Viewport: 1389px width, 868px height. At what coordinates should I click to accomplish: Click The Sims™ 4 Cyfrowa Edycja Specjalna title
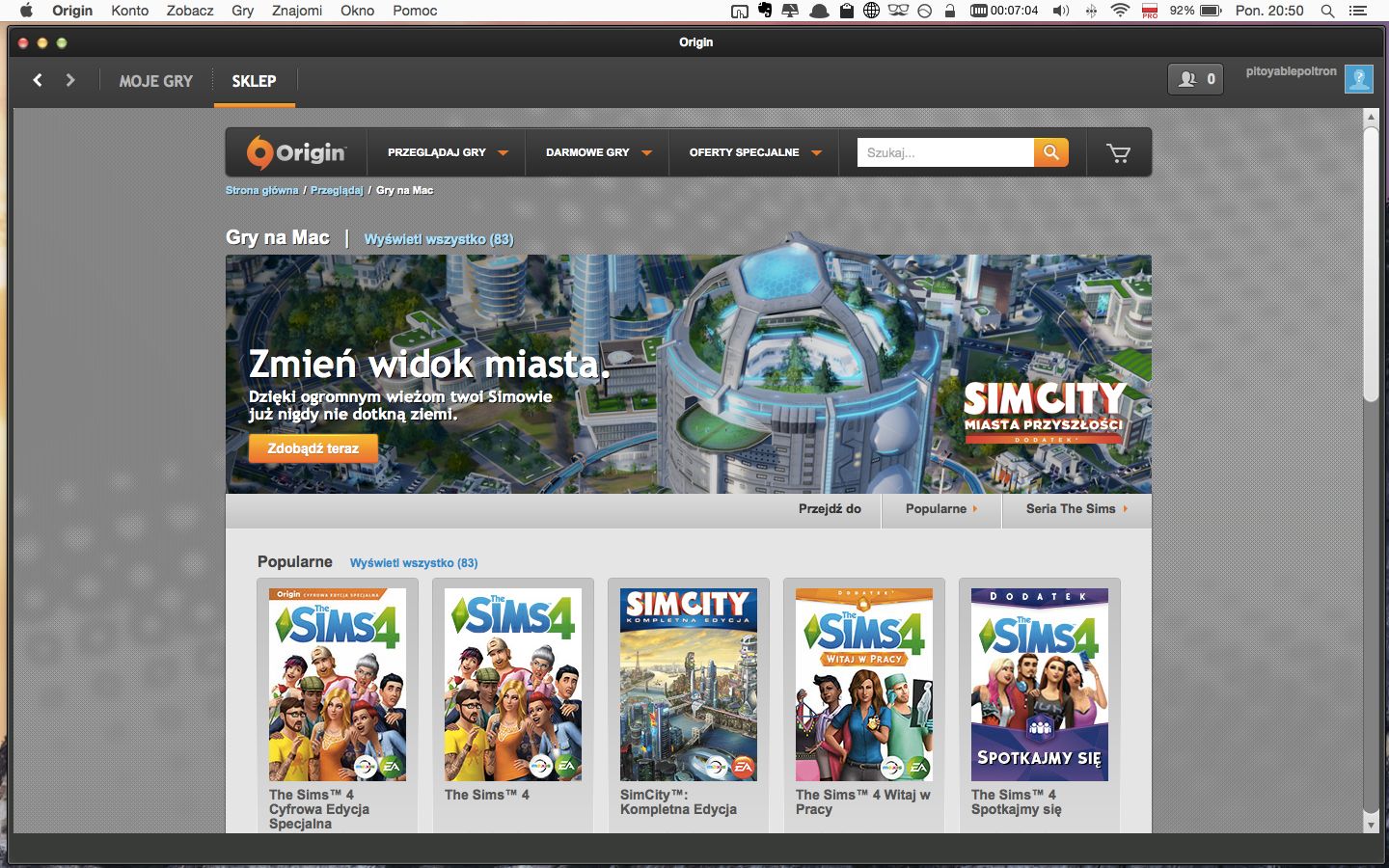click(319, 809)
